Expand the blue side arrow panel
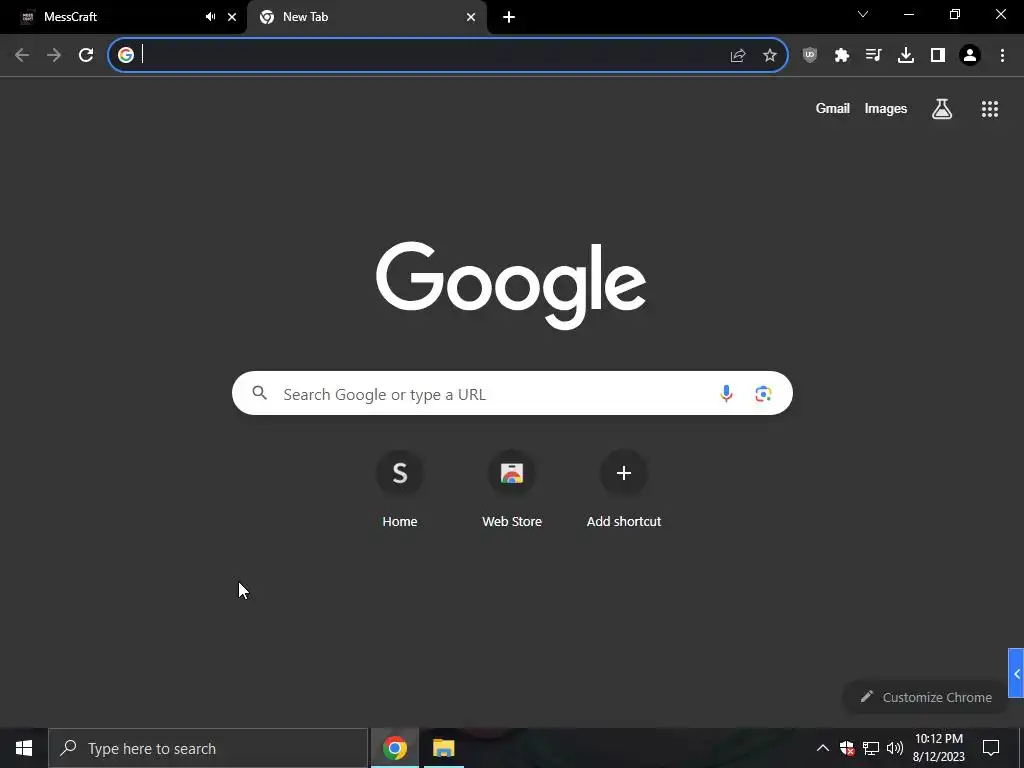1024x768 pixels. tap(1016, 673)
